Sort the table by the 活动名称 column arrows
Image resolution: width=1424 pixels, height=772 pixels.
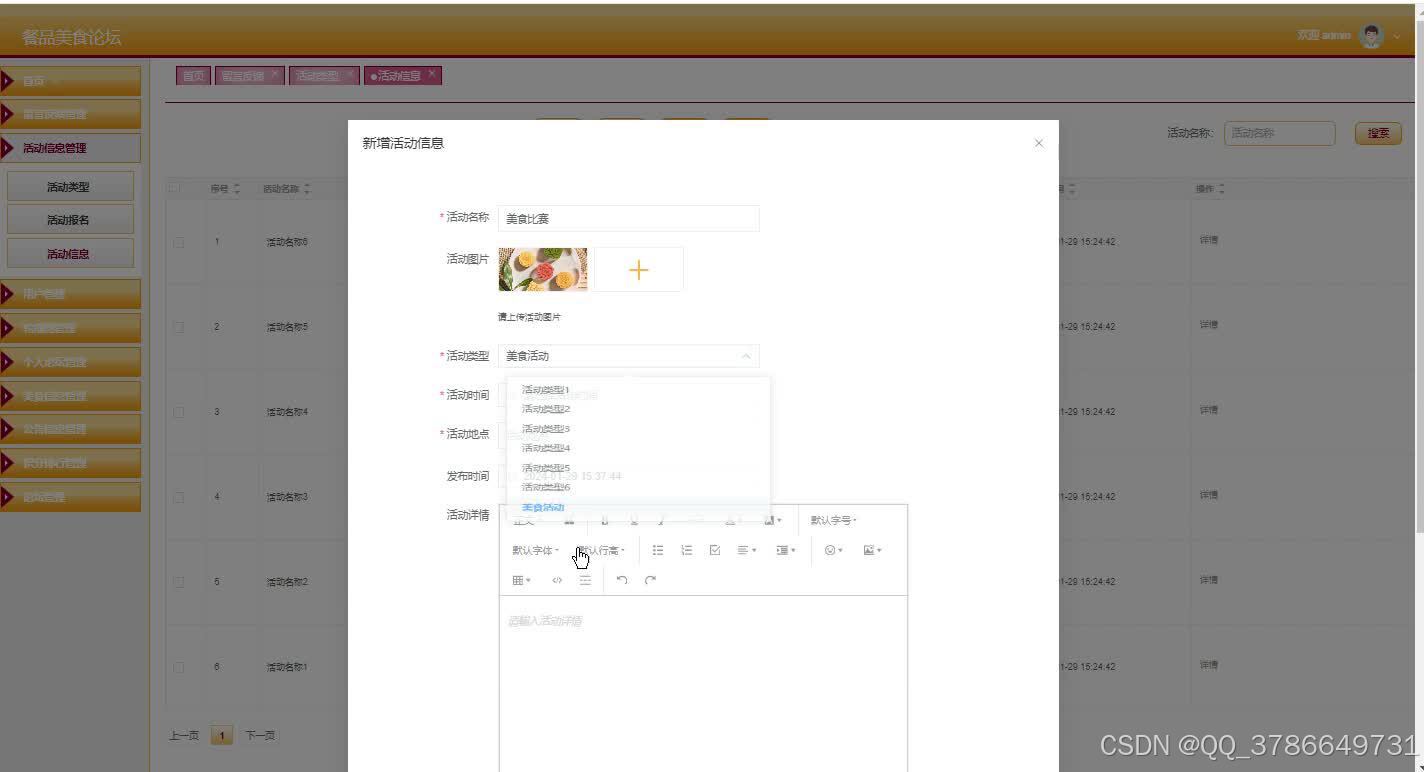click(307, 189)
